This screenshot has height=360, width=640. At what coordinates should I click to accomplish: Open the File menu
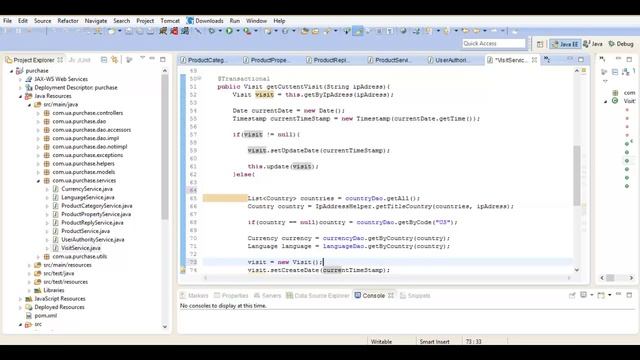[7, 21]
